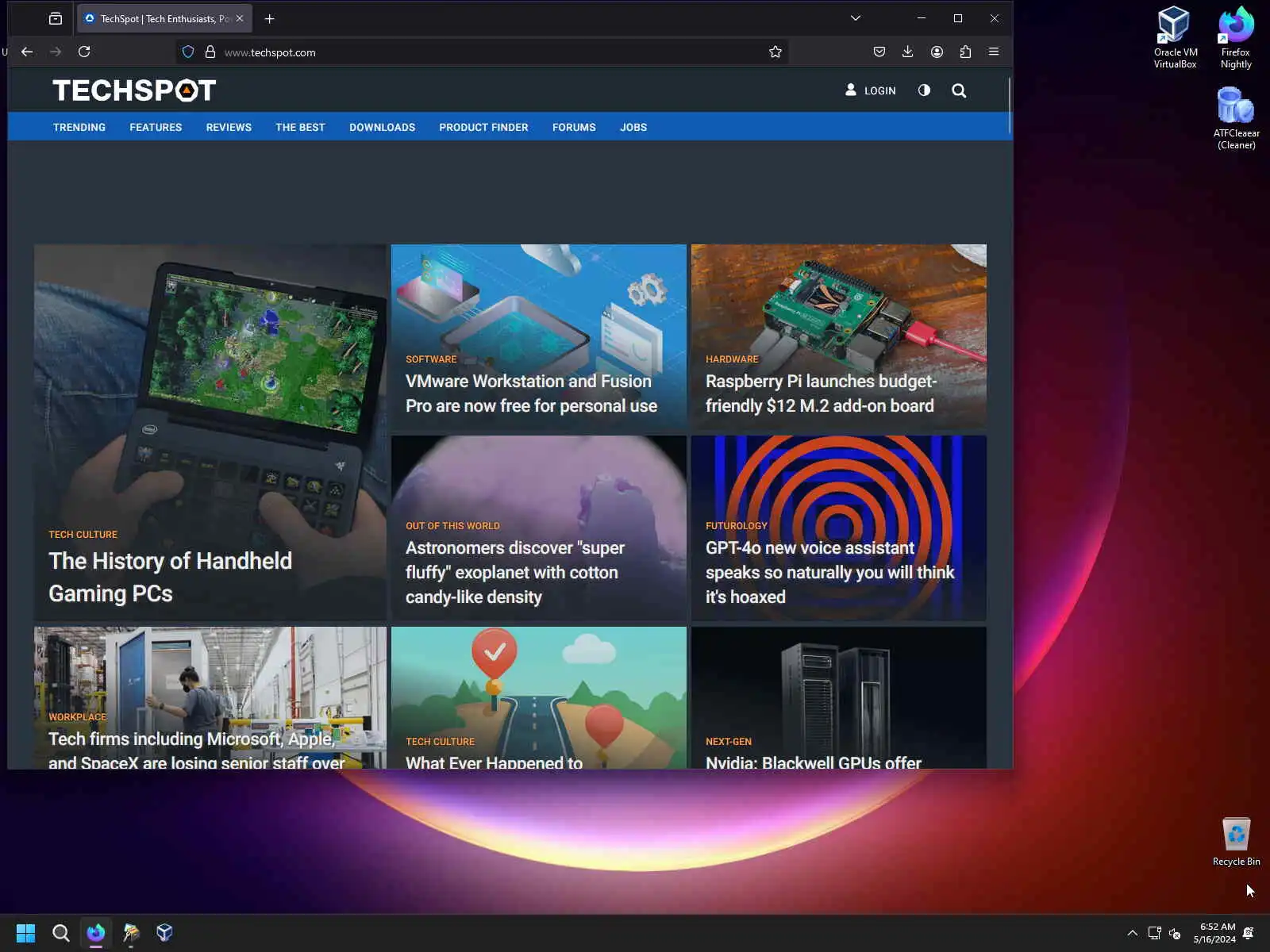Open Firefox tab list view icon
This screenshot has height=952, width=1270.
point(56,18)
